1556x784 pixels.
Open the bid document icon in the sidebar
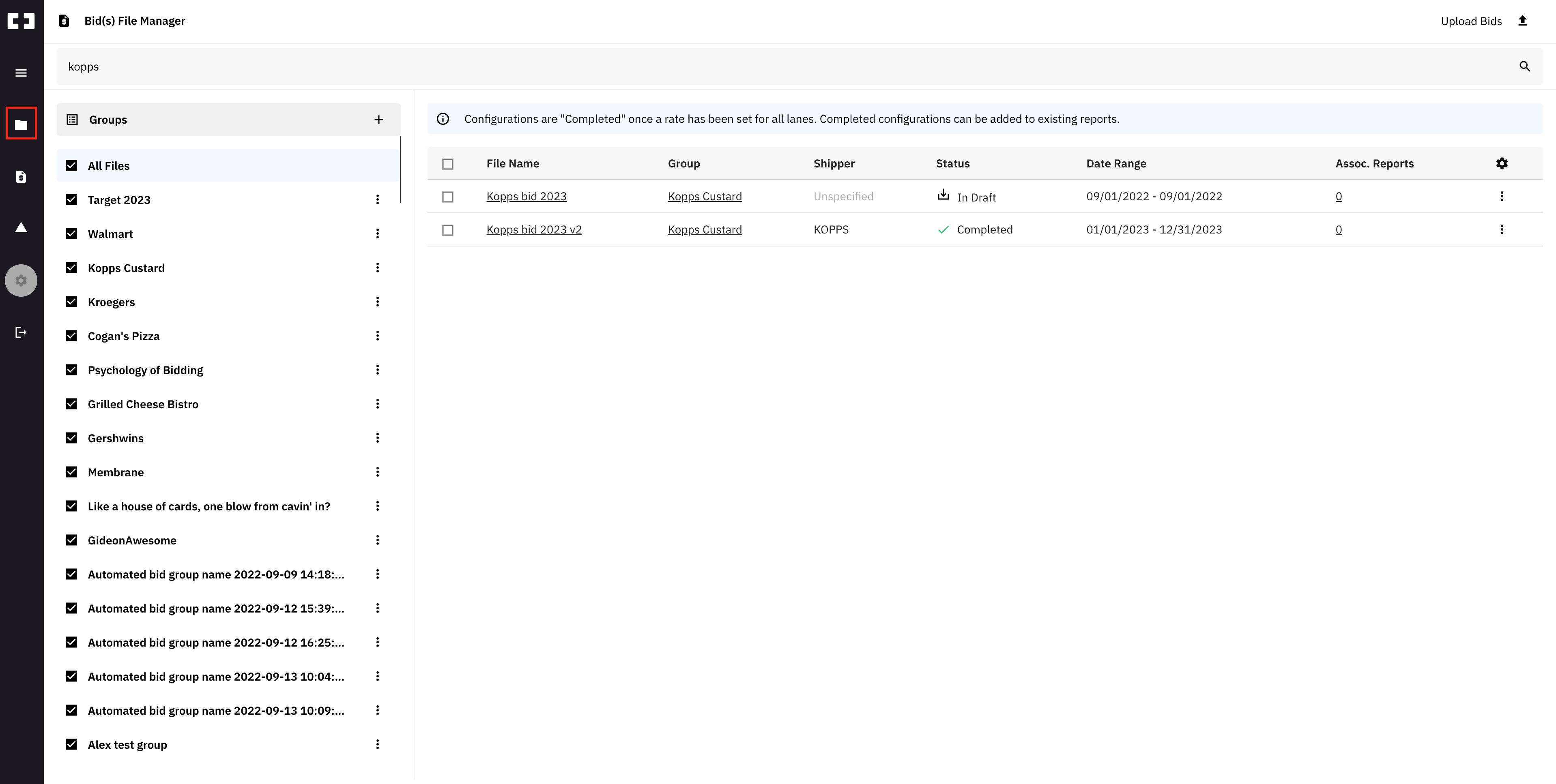point(21,176)
